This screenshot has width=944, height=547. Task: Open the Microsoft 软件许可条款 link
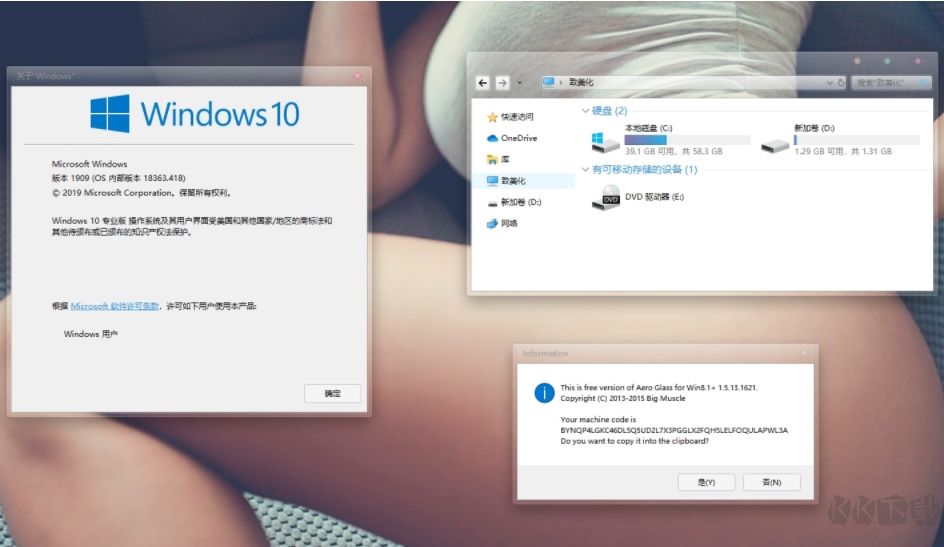coord(114,306)
